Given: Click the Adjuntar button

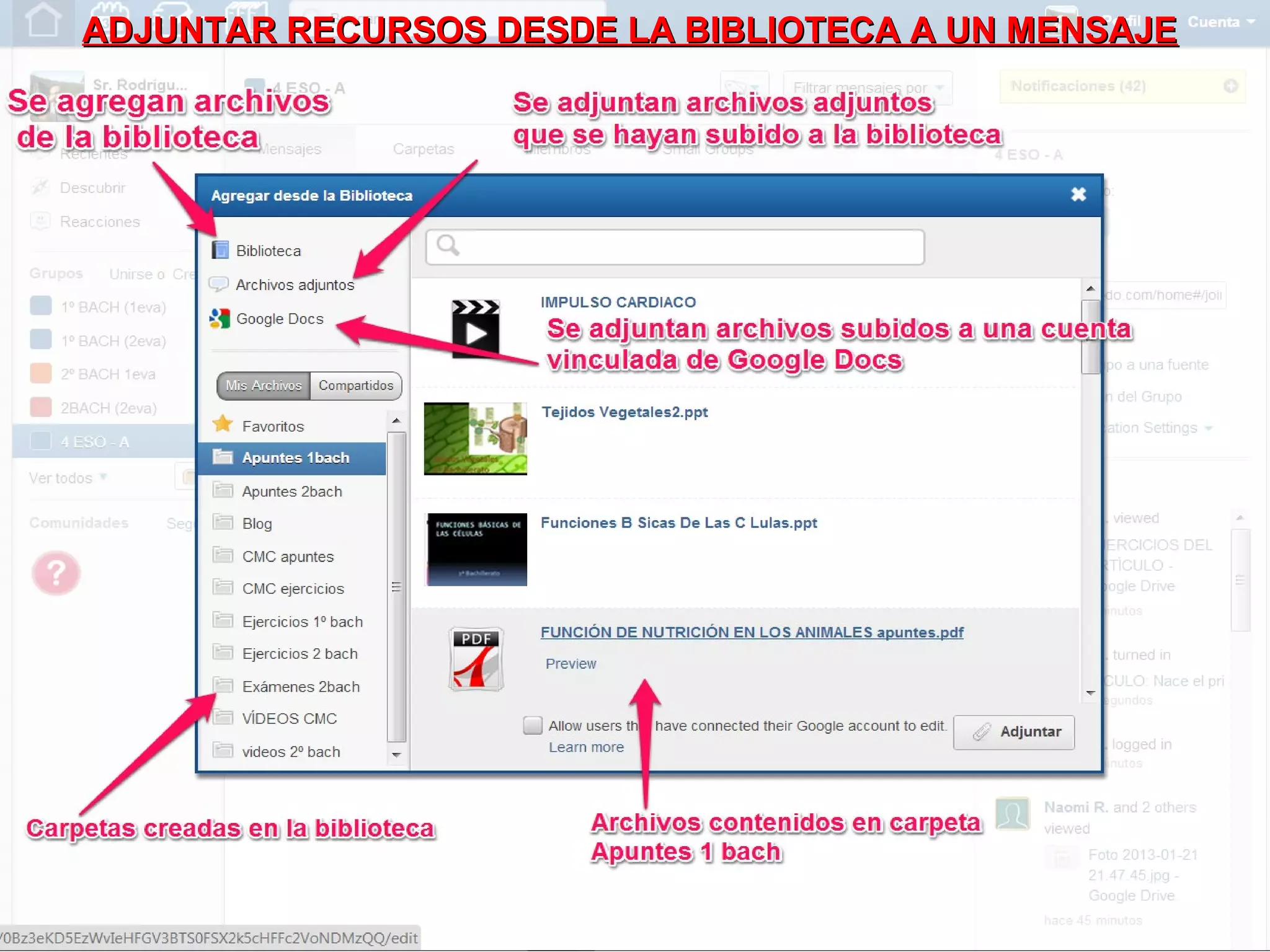Looking at the screenshot, I should pyautogui.click(x=1014, y=732).
